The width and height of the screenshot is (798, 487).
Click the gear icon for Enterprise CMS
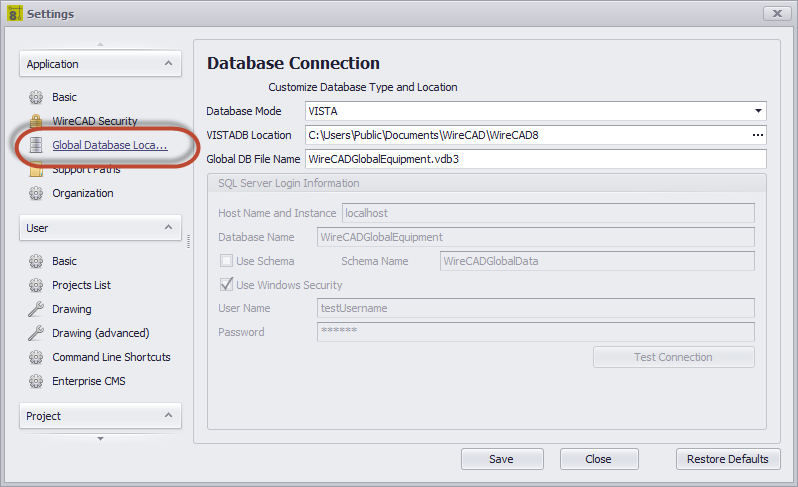(x=36, y=381)
